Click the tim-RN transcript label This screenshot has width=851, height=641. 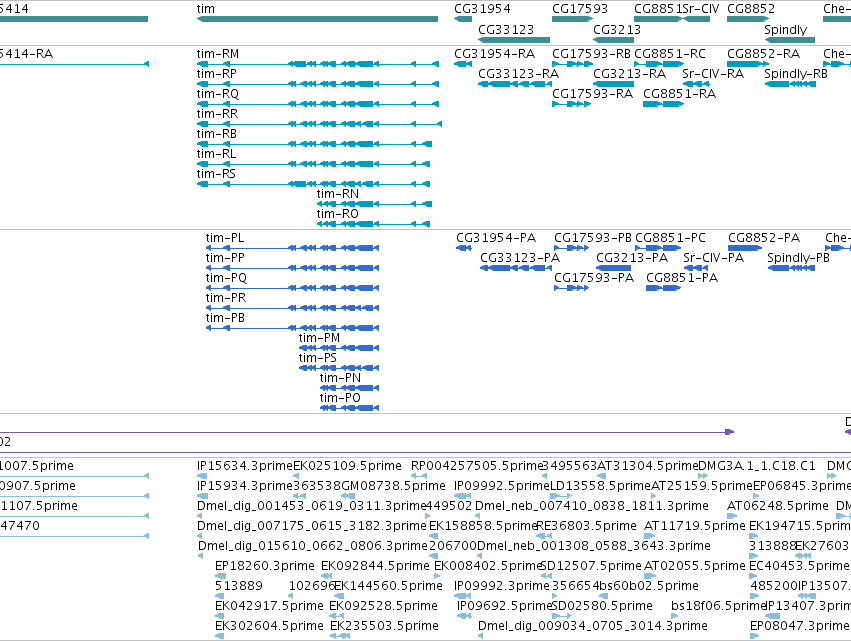pyautogui.click(x=338, y=194)
